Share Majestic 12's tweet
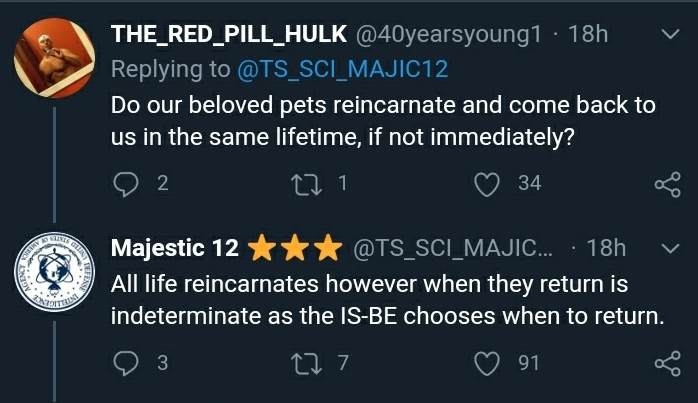The width and height of the screenshot is (698, 403). pyautogui.click(x=666, y=364)
